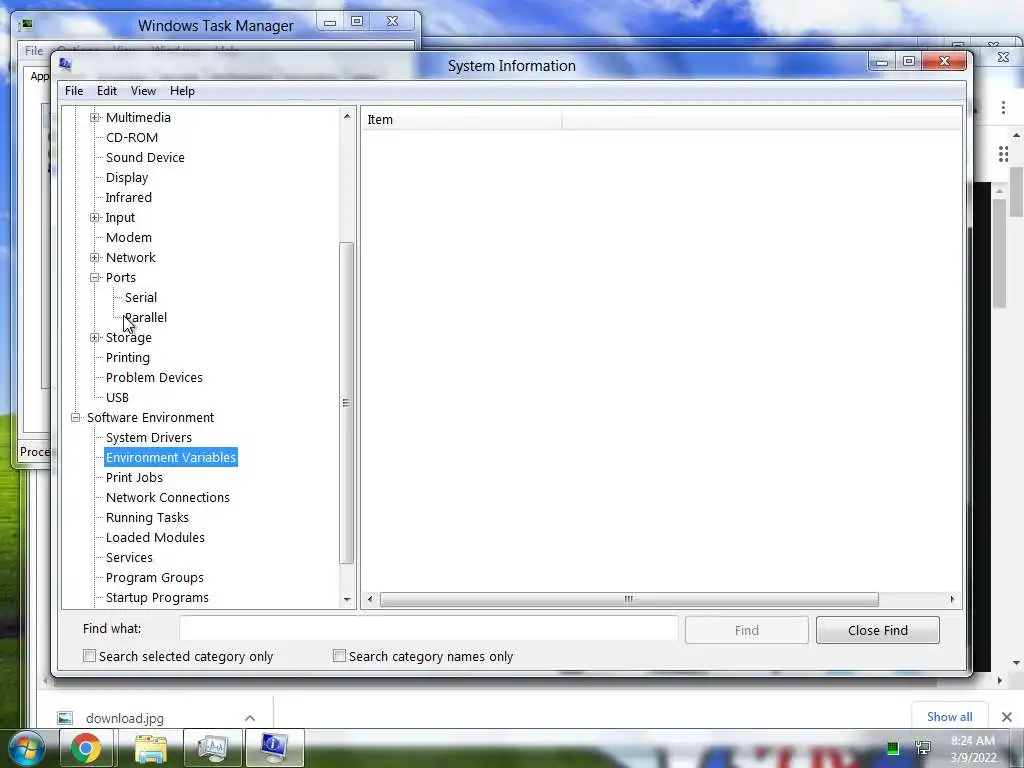Click Show all downloads link

click(x=950, y=716)
